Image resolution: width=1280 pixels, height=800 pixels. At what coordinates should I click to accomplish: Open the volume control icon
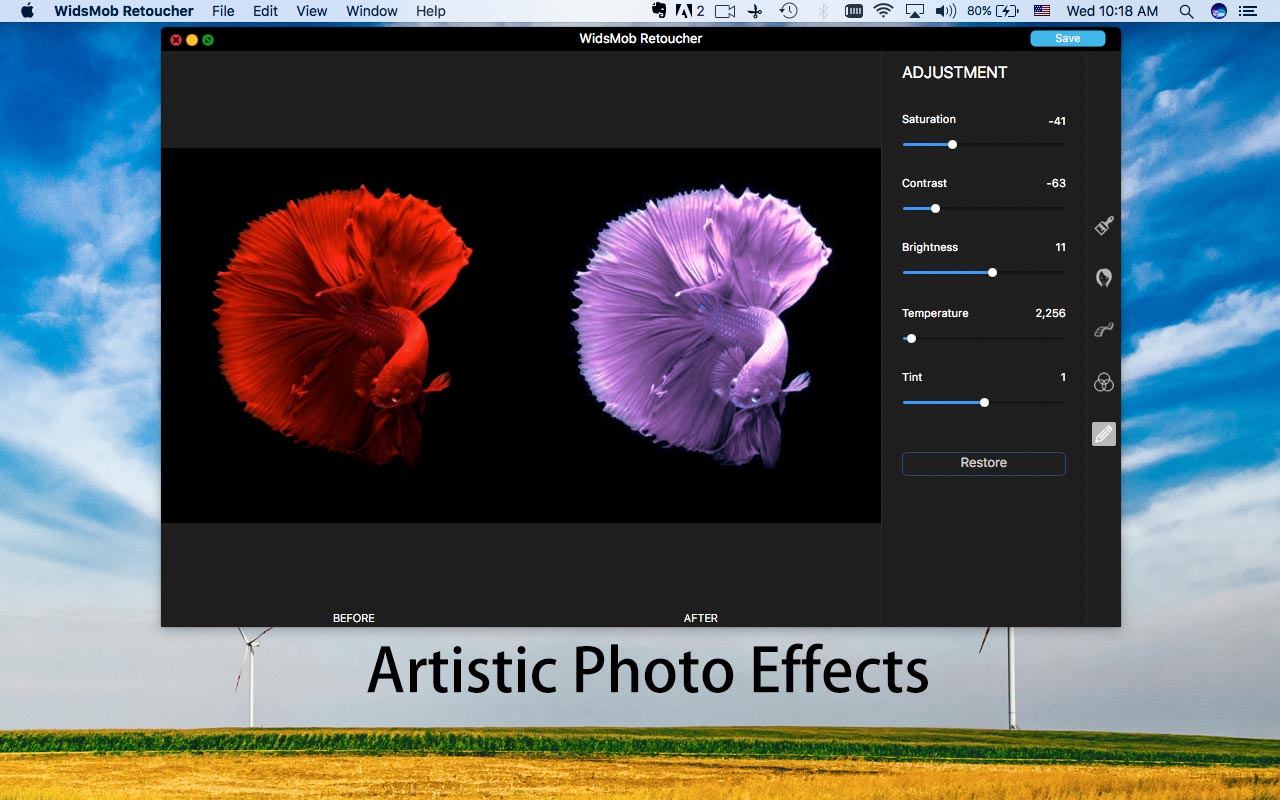[945, 11]
